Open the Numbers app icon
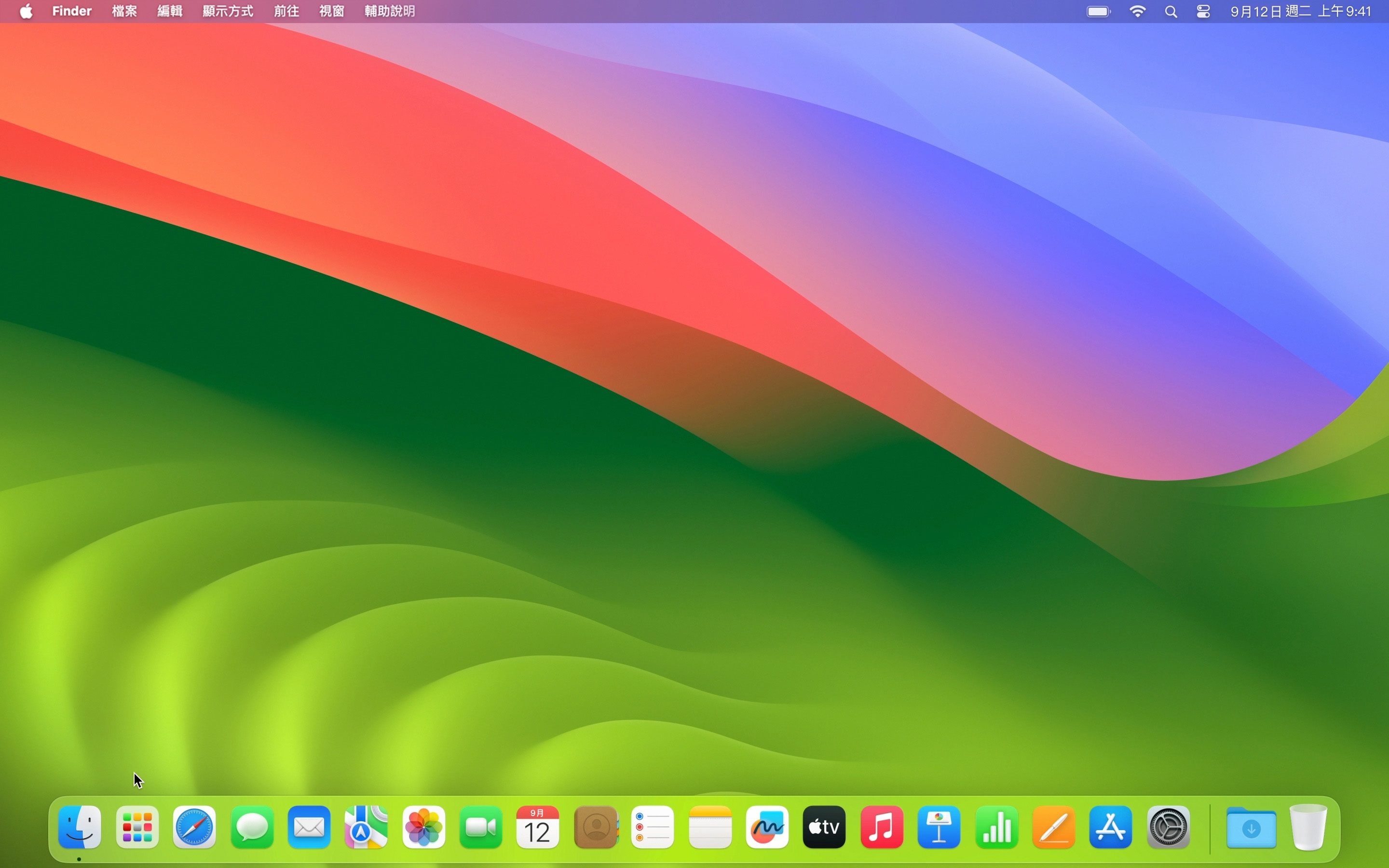1389x868 pixels. click(x=996, y=827)
